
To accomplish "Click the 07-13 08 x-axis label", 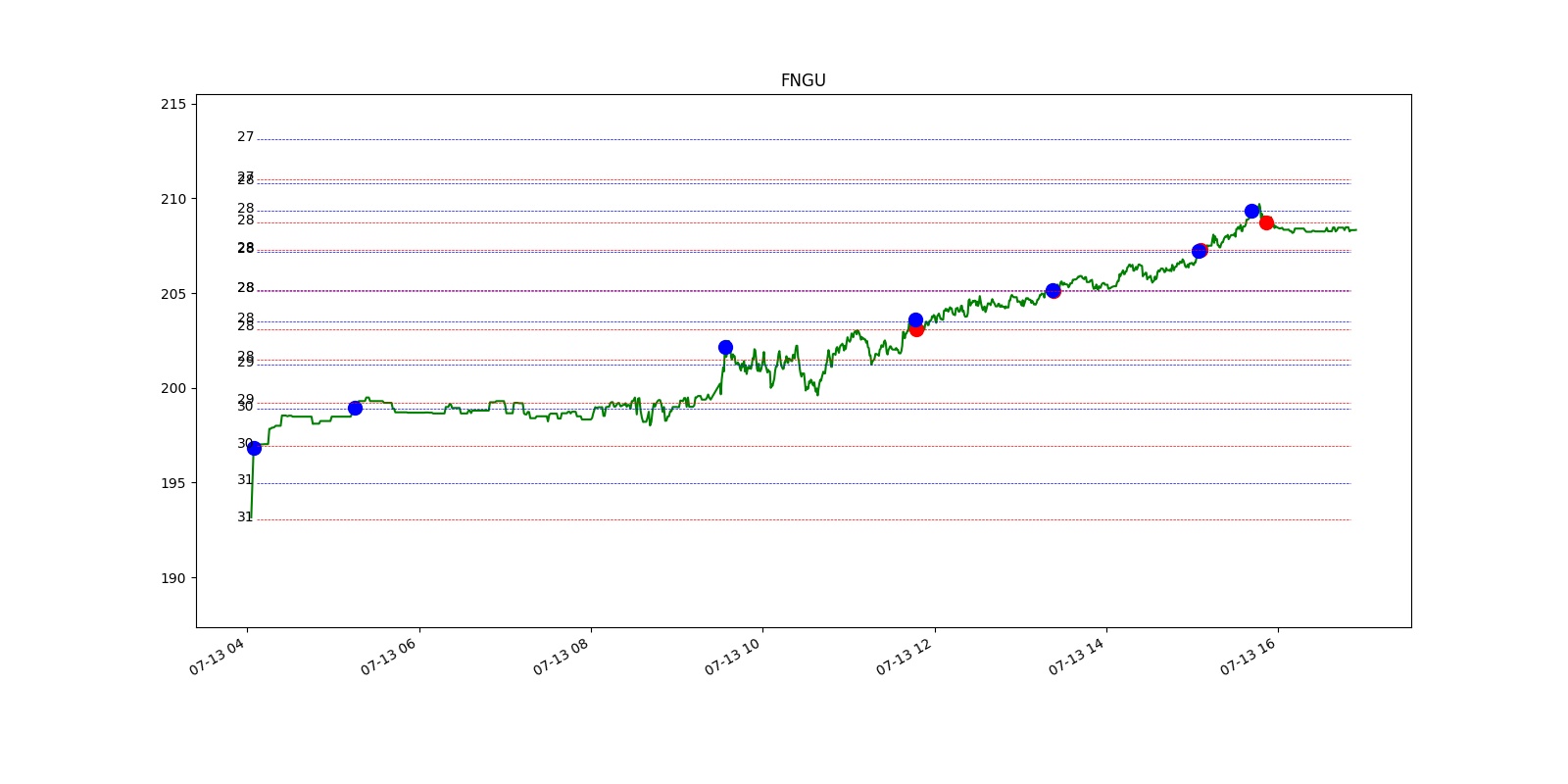I will (561, 657).
